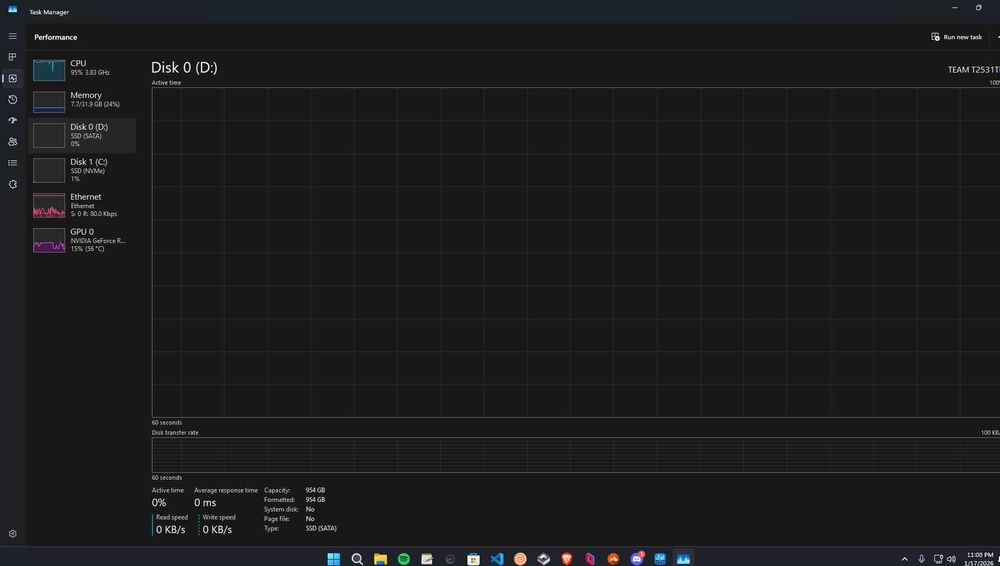
Task: Open the orange swirl app in taskbar
Action: tap(520, 559)
